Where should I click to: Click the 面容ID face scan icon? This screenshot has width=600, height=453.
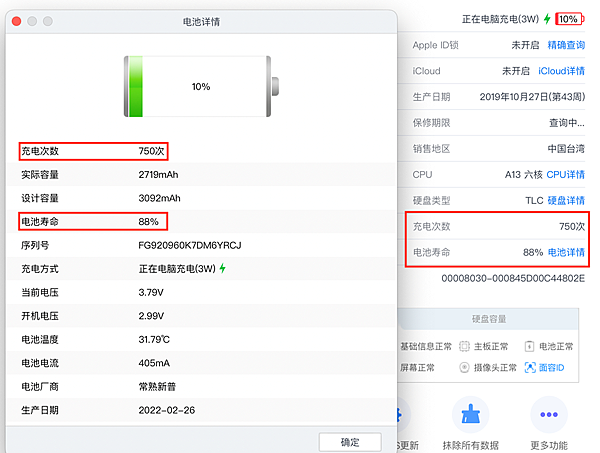530,368
